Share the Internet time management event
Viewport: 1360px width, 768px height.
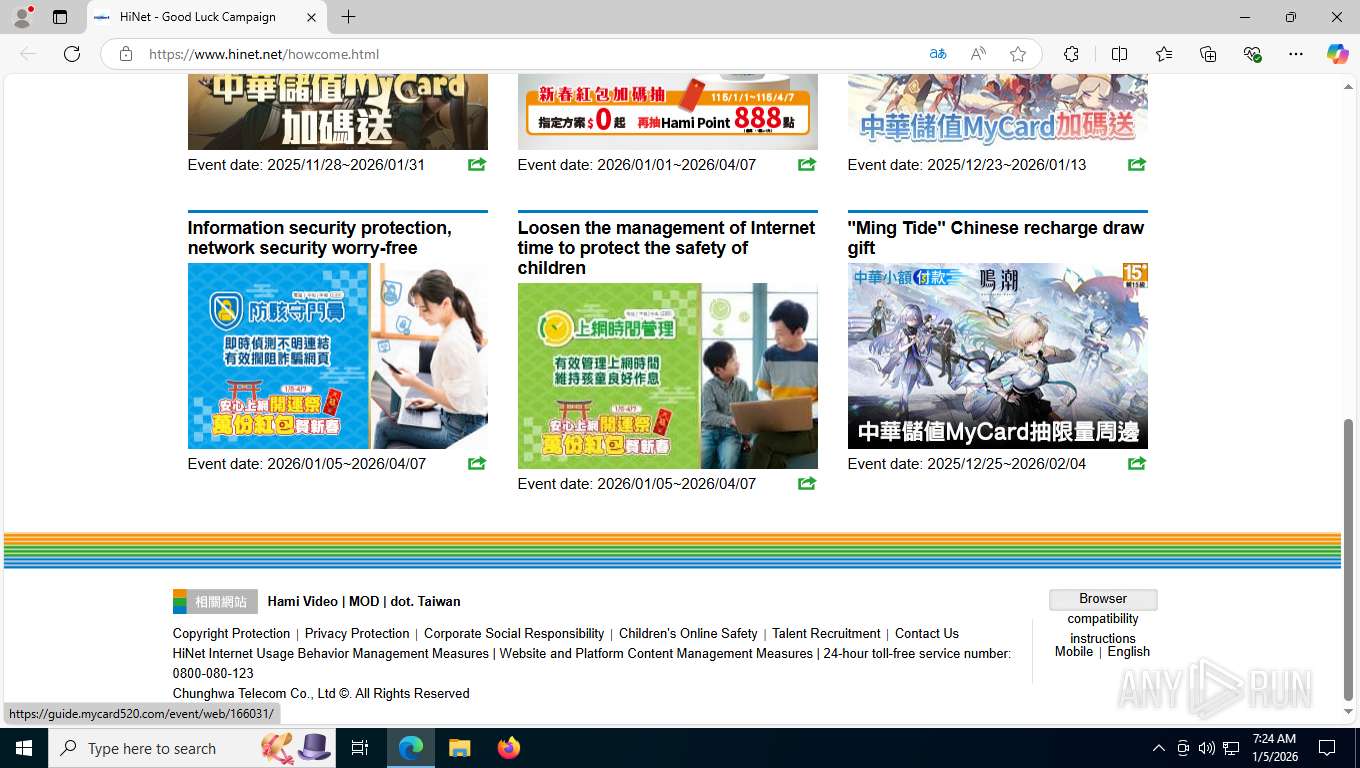coord(807,483)
